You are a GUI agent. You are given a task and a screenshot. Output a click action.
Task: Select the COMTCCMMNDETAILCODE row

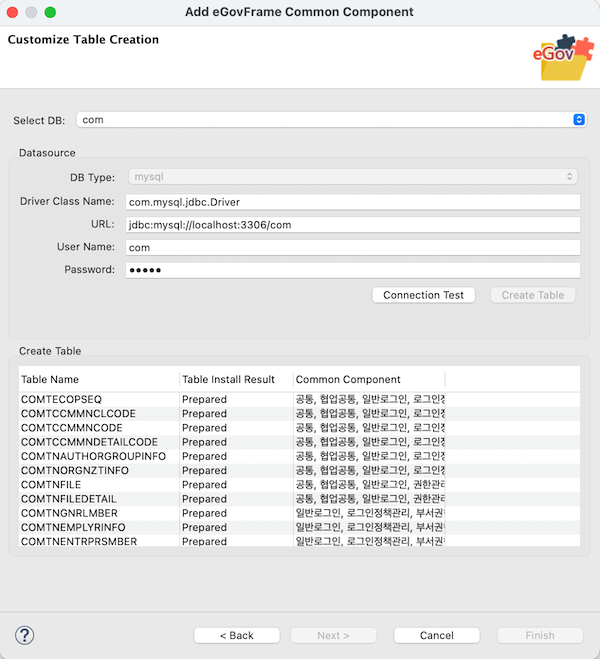[300, 442]
